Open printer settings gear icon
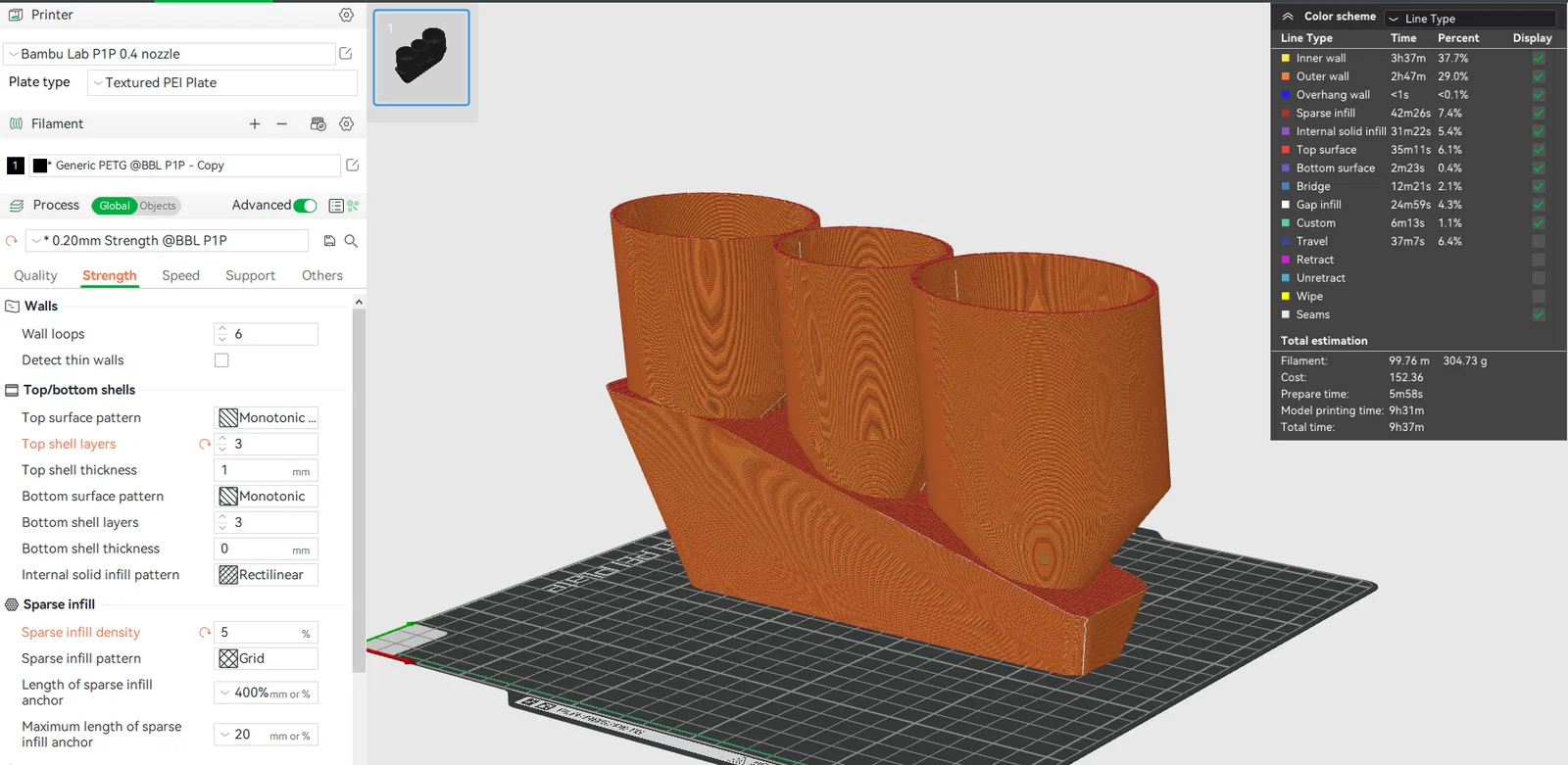 (x=346, y=15)
